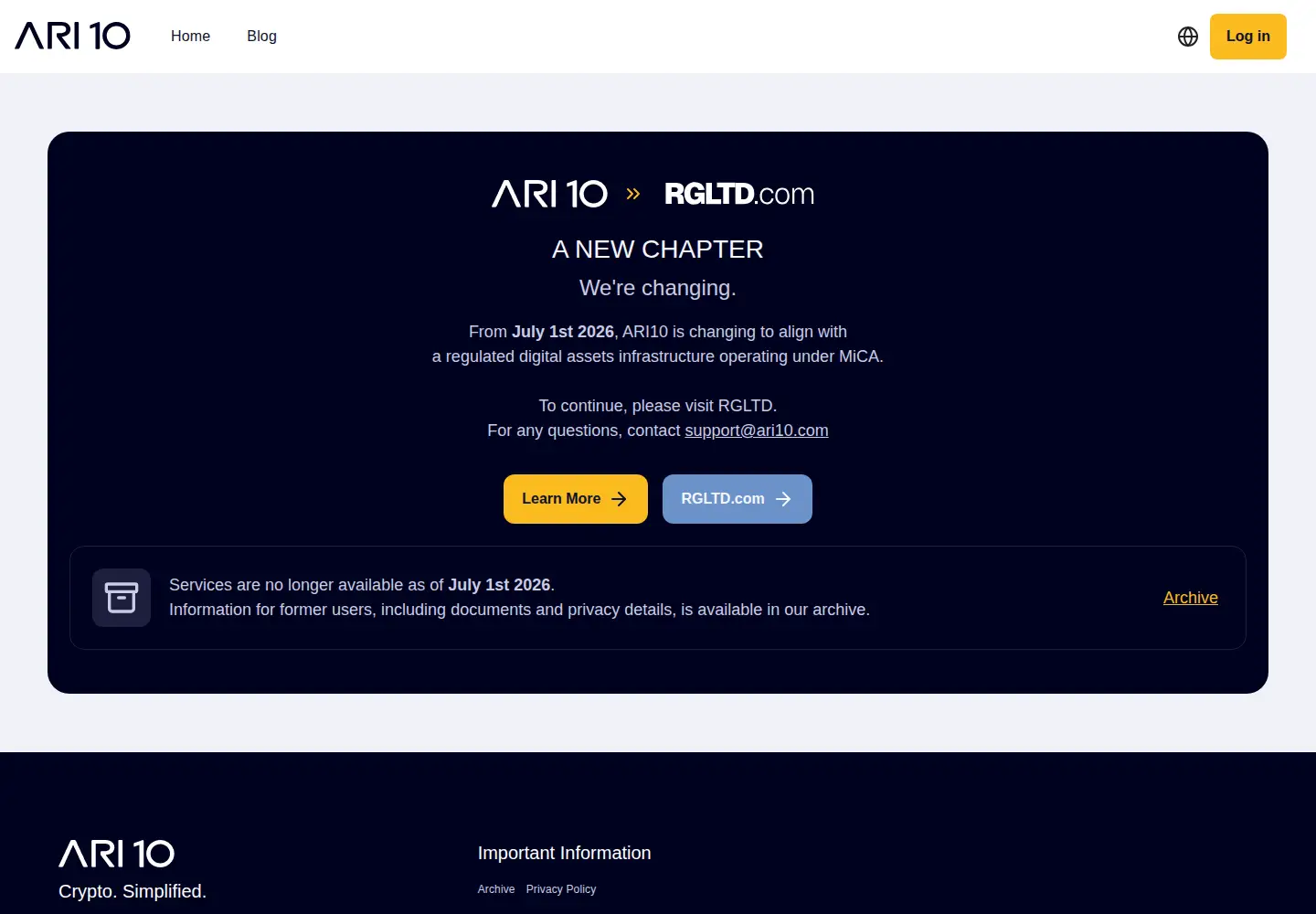Click the ARI10 logo in the banner
The height and width of the screenshot is (914, 1316).
click(549, 193)
